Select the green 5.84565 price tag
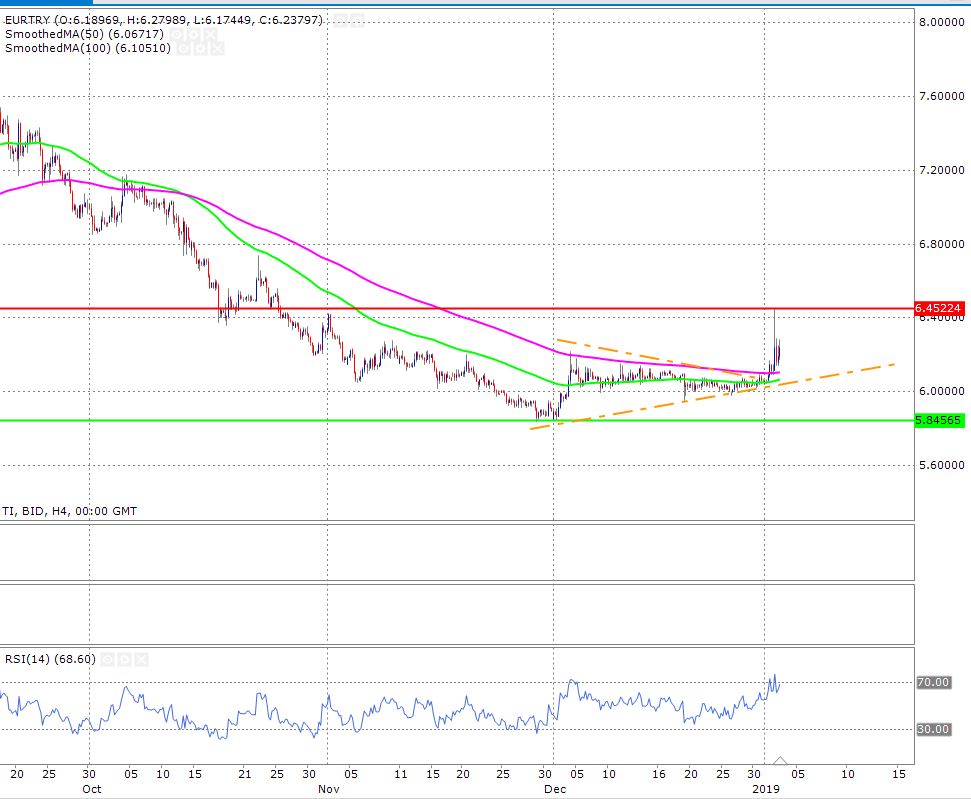Viewport: 971px width, 799px height. coord(939,421)
